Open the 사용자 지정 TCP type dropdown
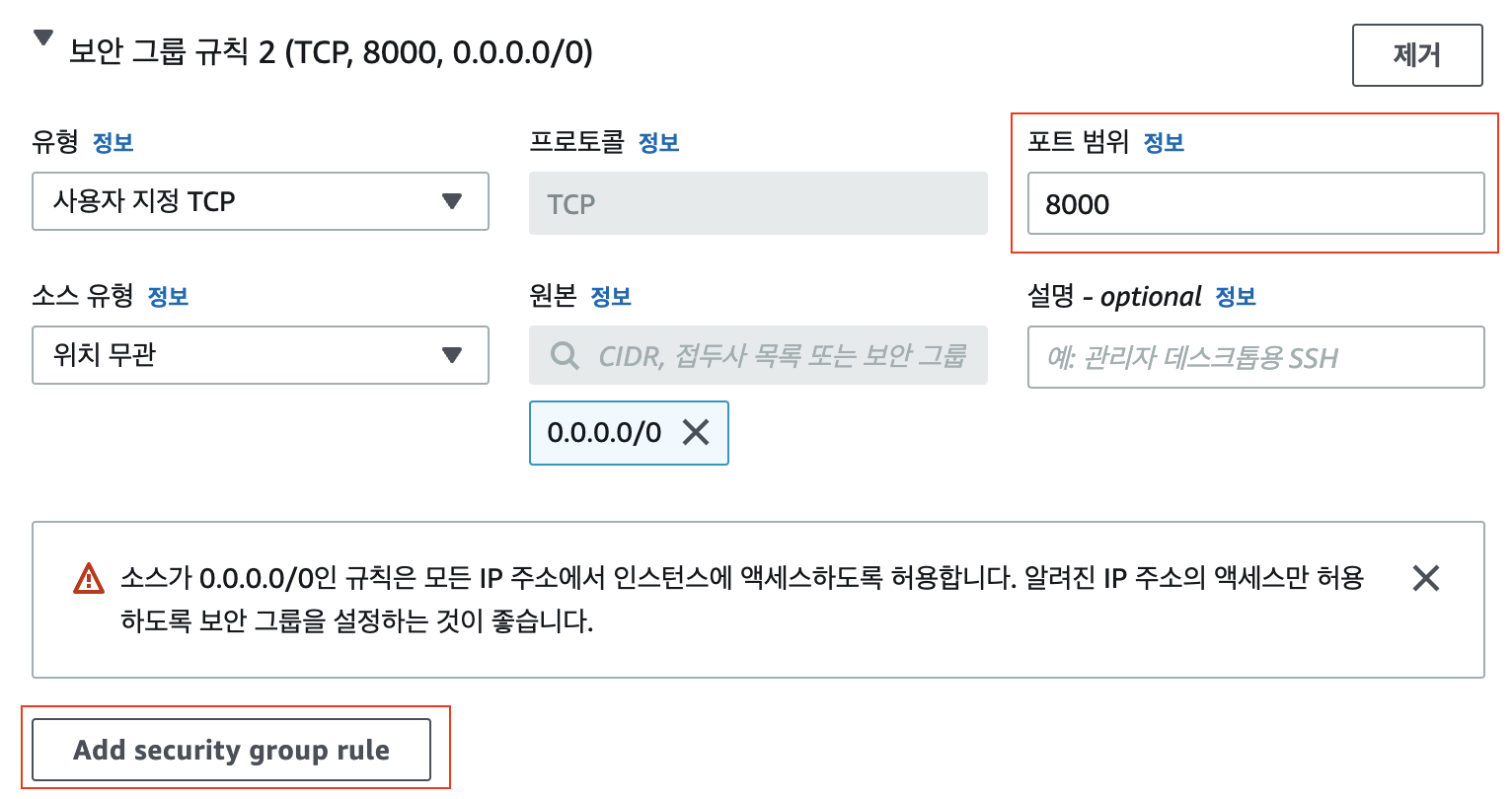This screenshot has width=1512, height=799. coord(261,201)
